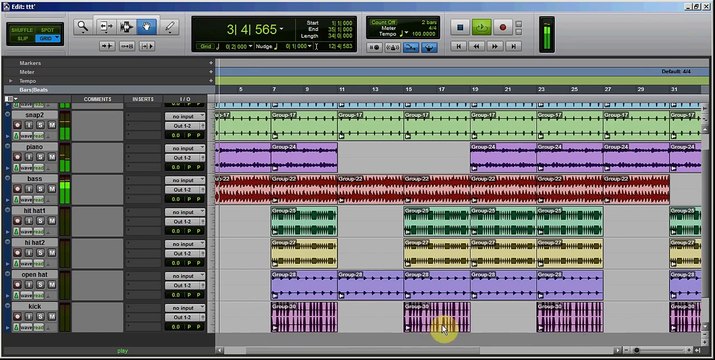Solo the open hat track
The width and height of the screenshot is (715, 360).
point(40,285)
